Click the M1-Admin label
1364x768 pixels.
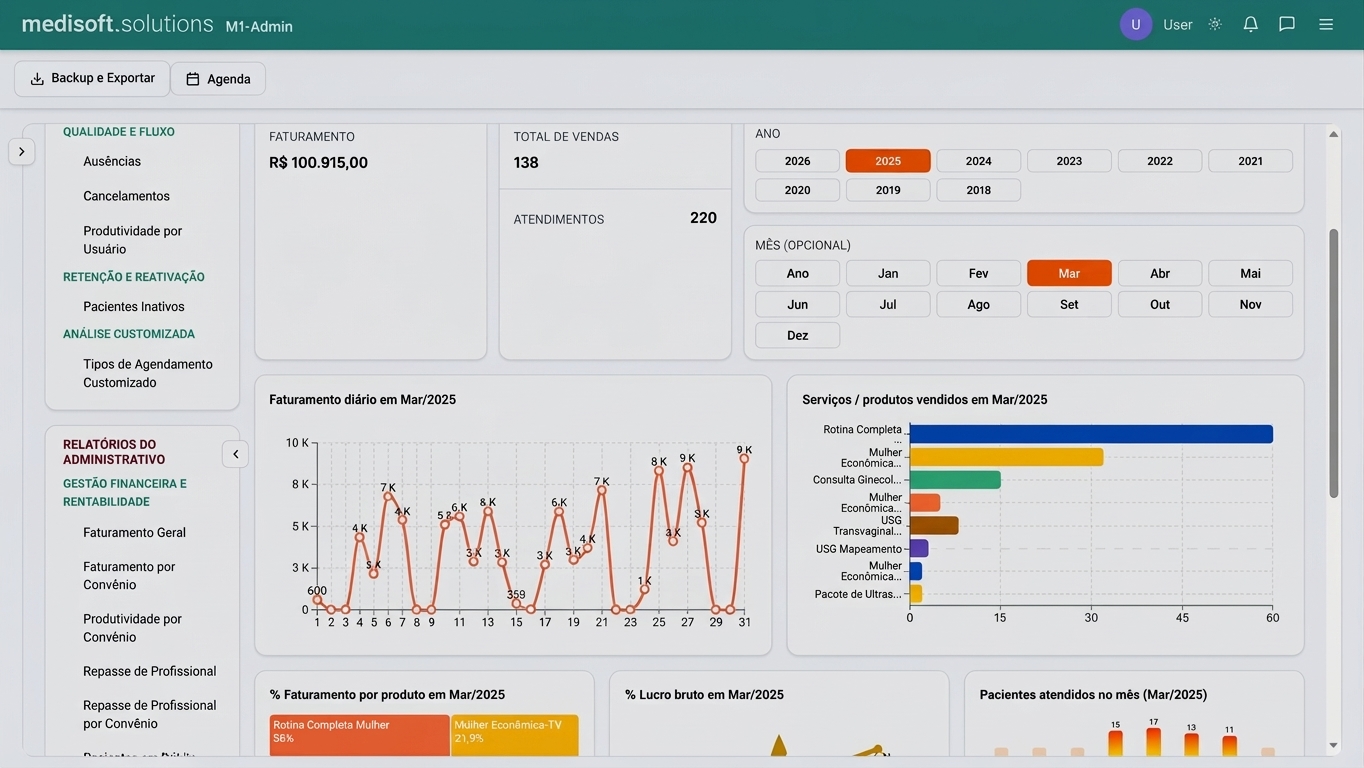pos(259,27)
